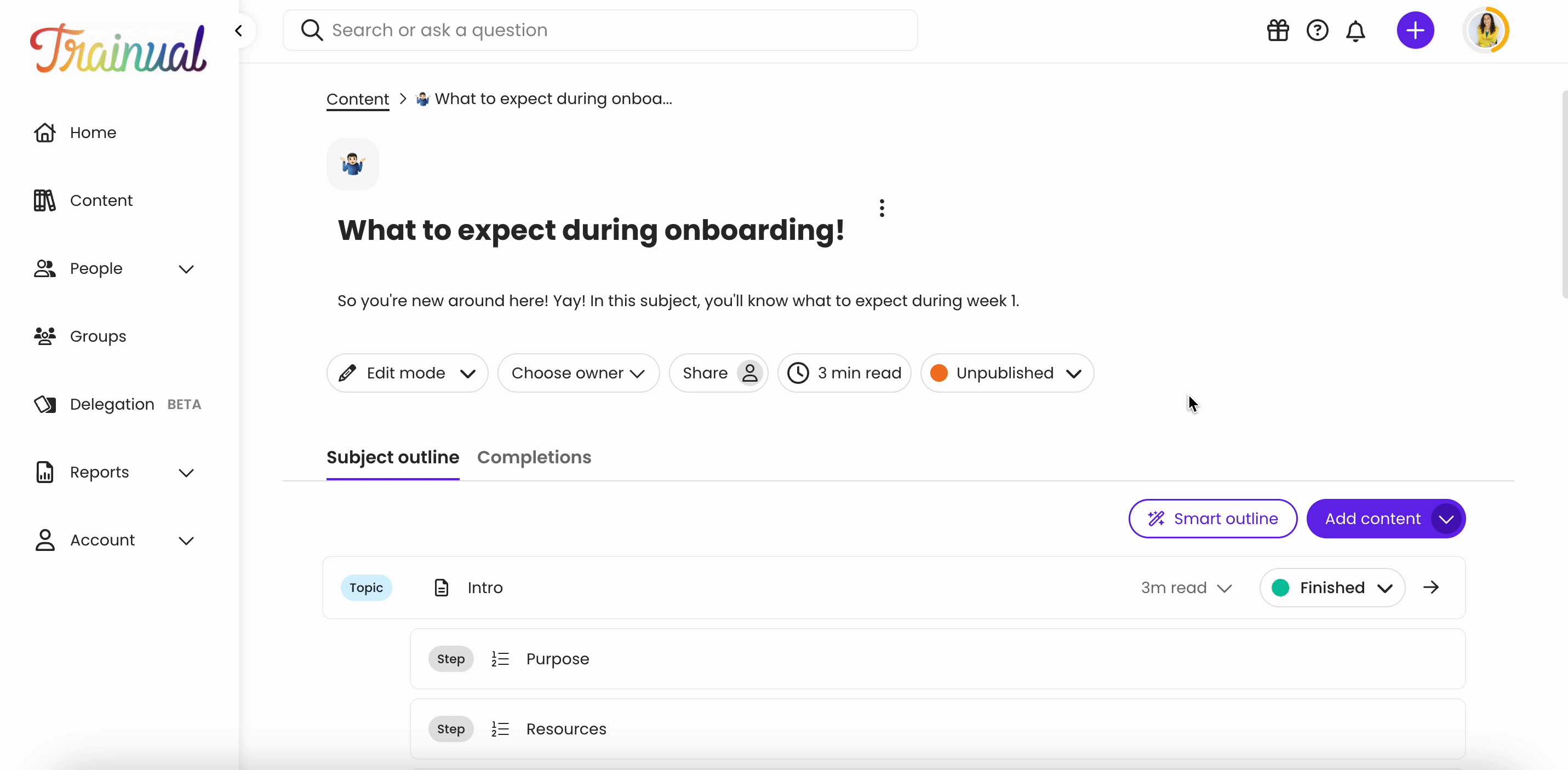Click the Smart outline icon button

click(1155, 518)
